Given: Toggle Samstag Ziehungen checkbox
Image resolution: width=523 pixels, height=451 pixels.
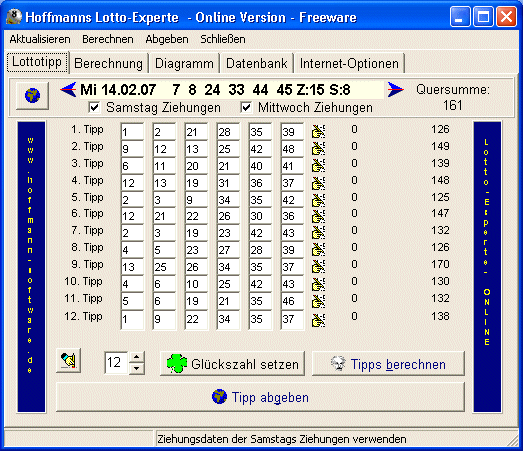Looking at the screenshot, I should click(x=94, y=107).
